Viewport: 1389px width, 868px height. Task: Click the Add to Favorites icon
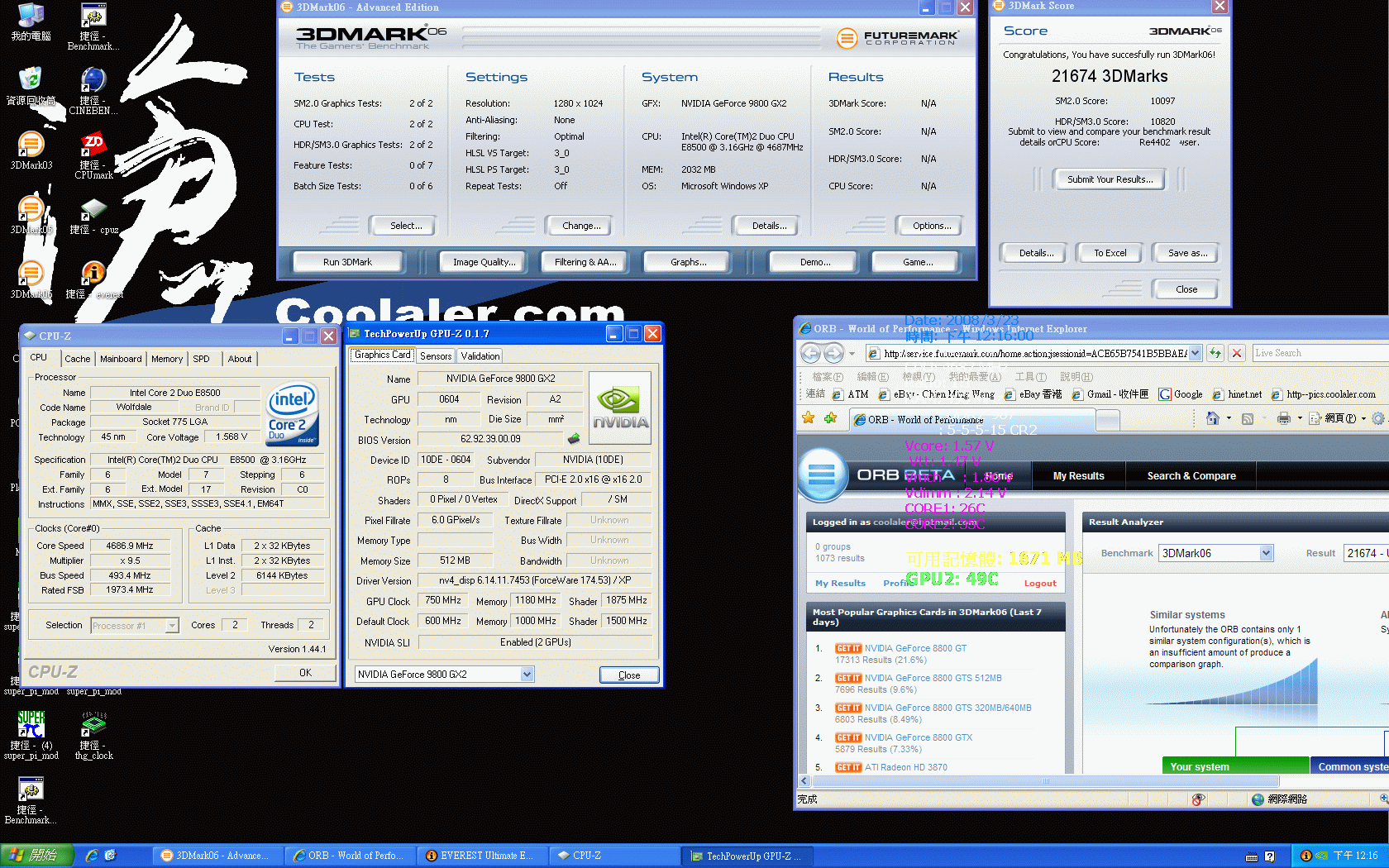830,418
